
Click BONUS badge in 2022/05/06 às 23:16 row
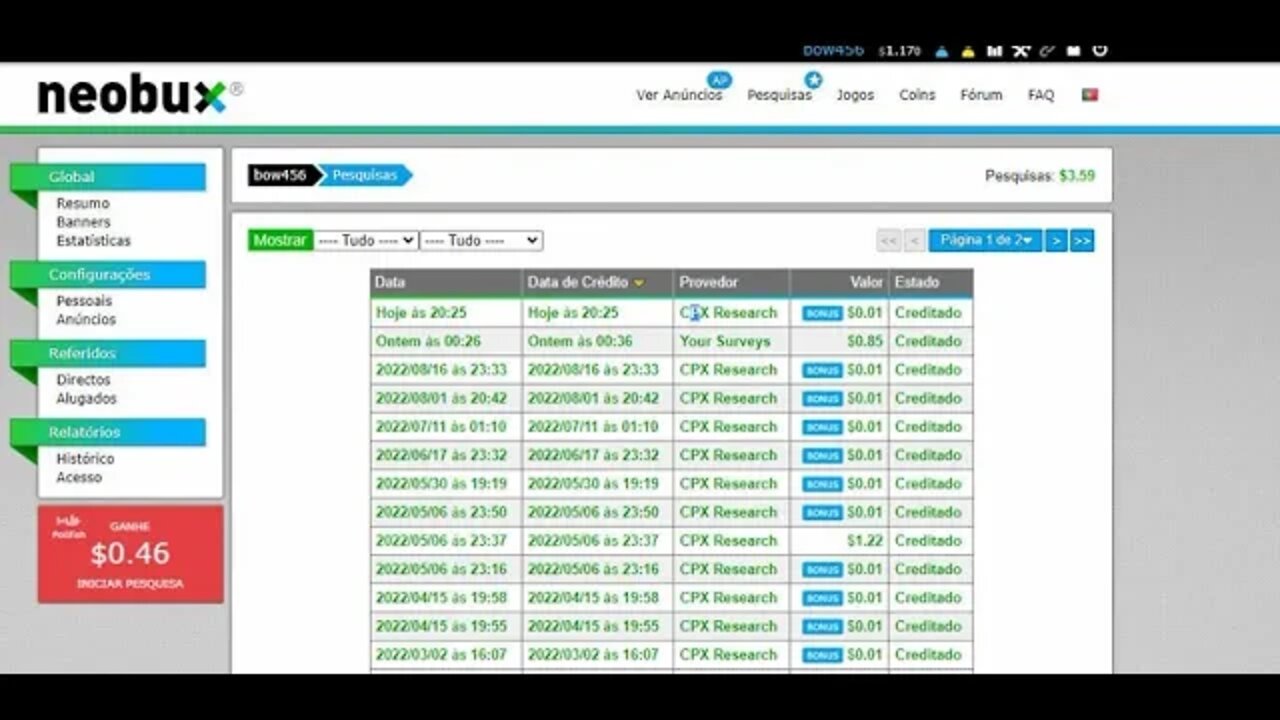click(822, 570)
